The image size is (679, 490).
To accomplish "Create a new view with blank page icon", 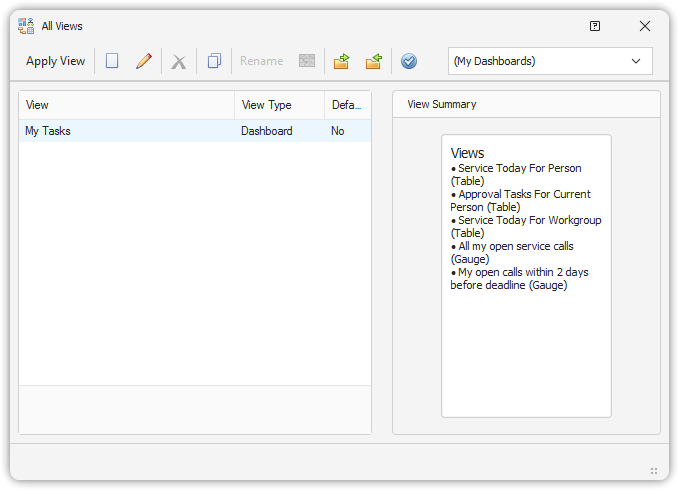I will 112,61.
